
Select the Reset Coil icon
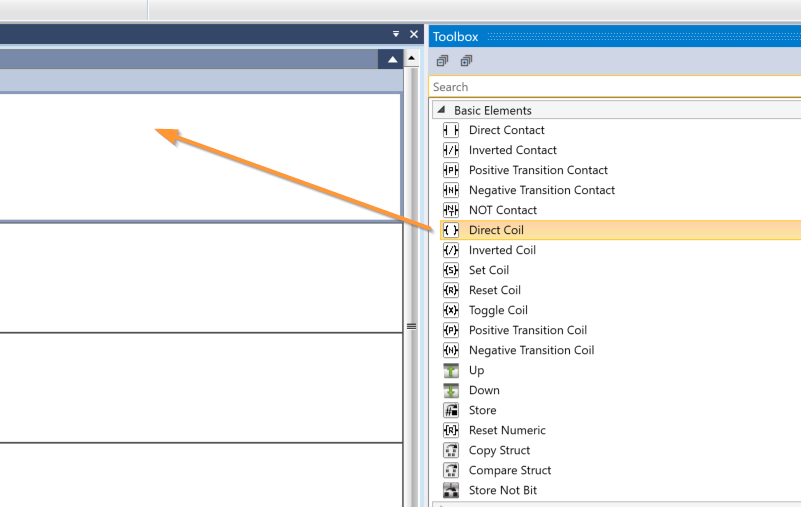pyautogui.click(x=450, y=290)
